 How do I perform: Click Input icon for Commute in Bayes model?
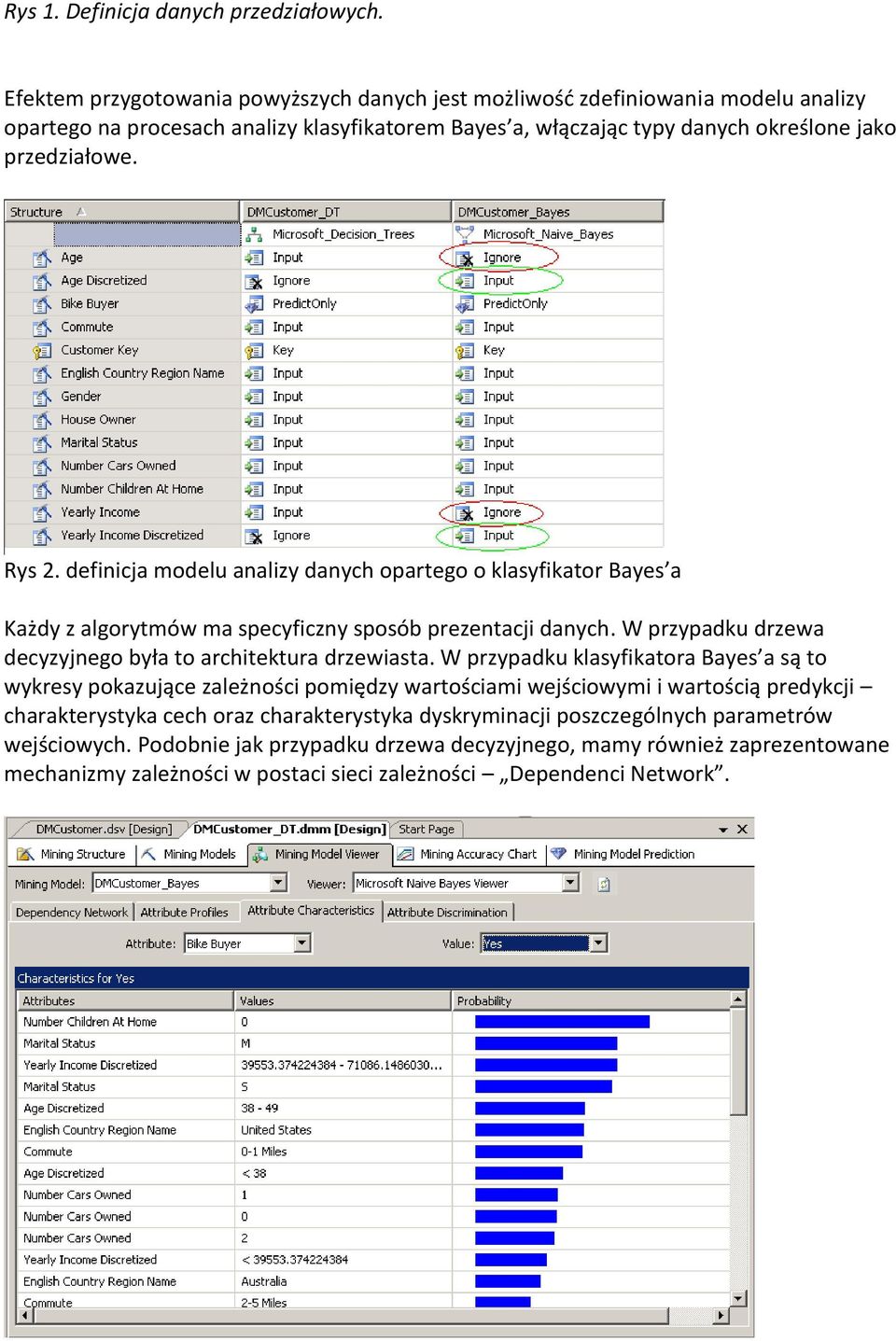coord(465,328)
